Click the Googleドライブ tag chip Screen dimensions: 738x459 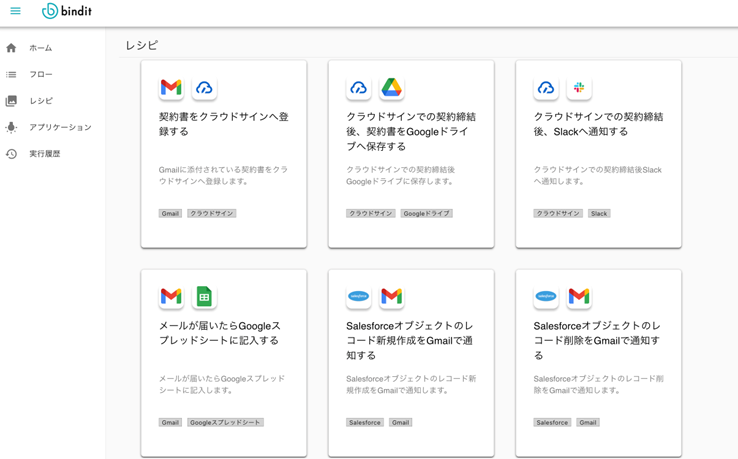[x=427, y=214]
